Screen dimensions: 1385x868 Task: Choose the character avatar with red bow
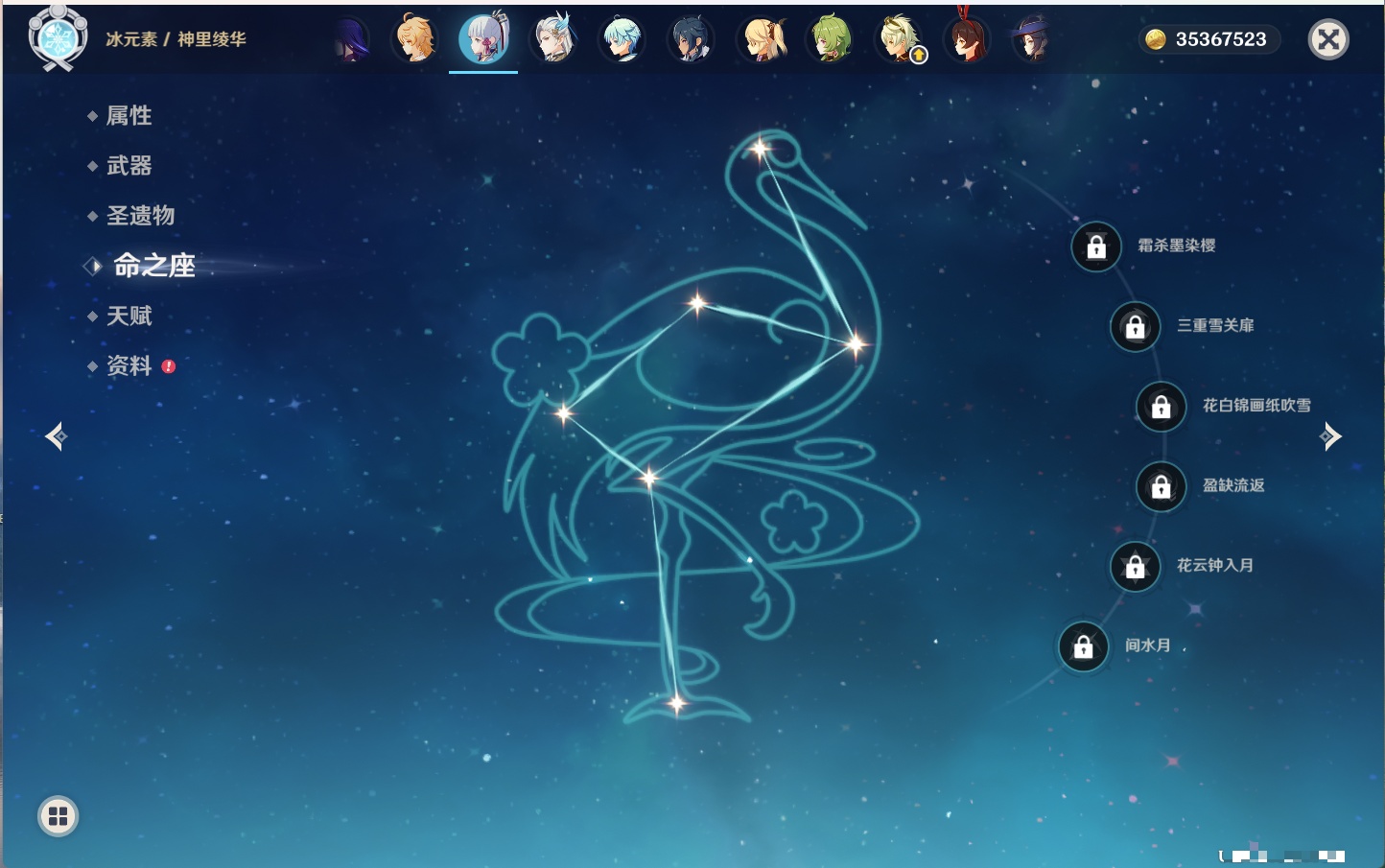968,39
